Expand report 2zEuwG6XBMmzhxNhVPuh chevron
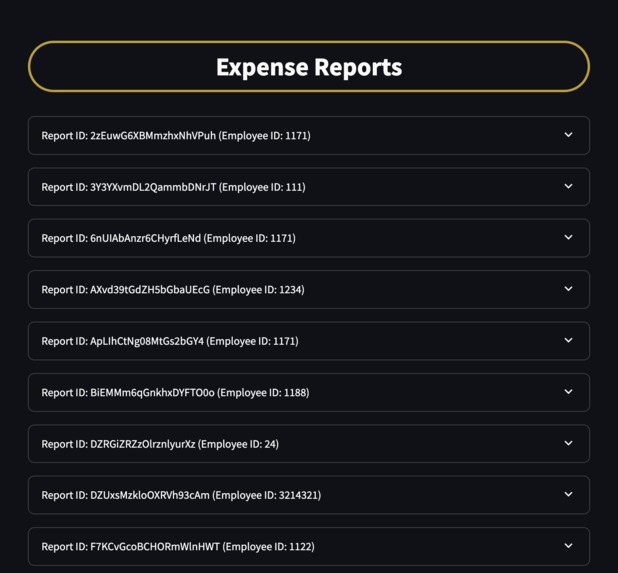The width and height of the screenshot is (618, 573). coord(568,135)
